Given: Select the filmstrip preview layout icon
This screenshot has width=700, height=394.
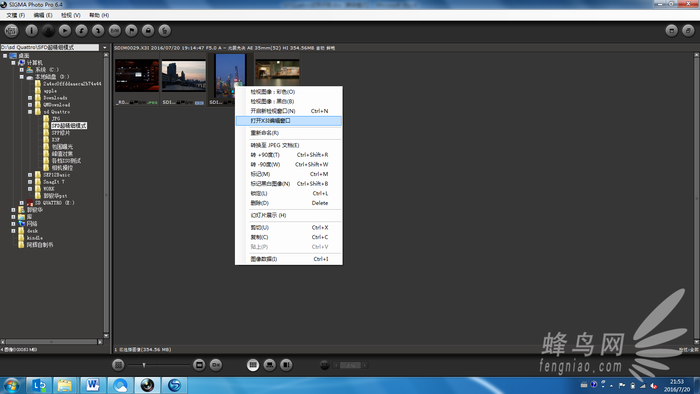Looking at the screenshot, I should (270, 365).
